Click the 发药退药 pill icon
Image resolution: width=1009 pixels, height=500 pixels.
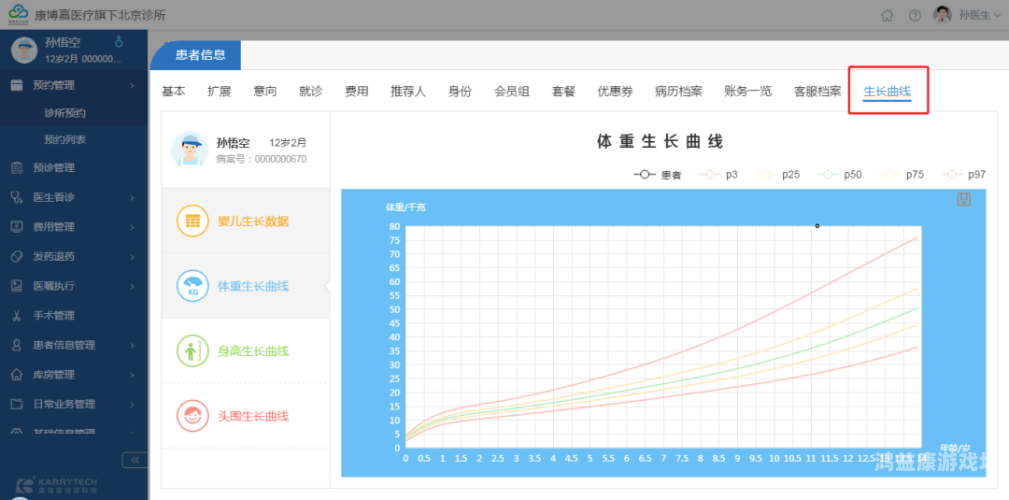(x=17, y=257)
